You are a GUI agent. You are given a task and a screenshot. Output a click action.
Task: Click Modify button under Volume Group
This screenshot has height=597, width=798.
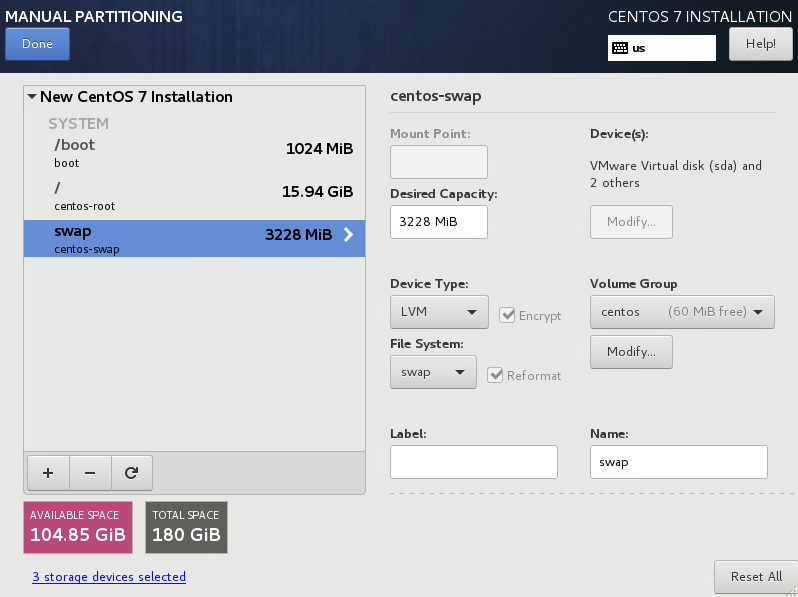pos(631,352)
